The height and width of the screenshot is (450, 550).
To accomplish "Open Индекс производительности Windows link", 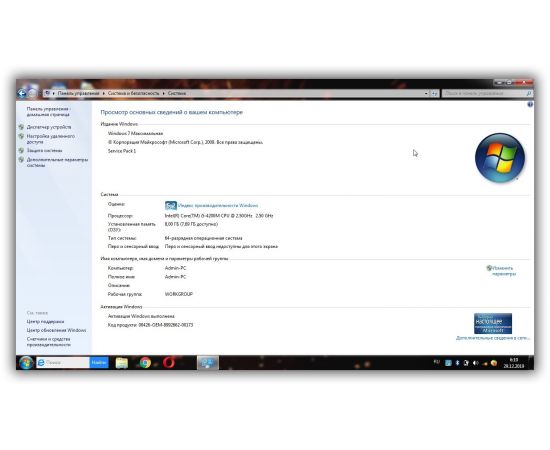I will click(x=218, y=206).
